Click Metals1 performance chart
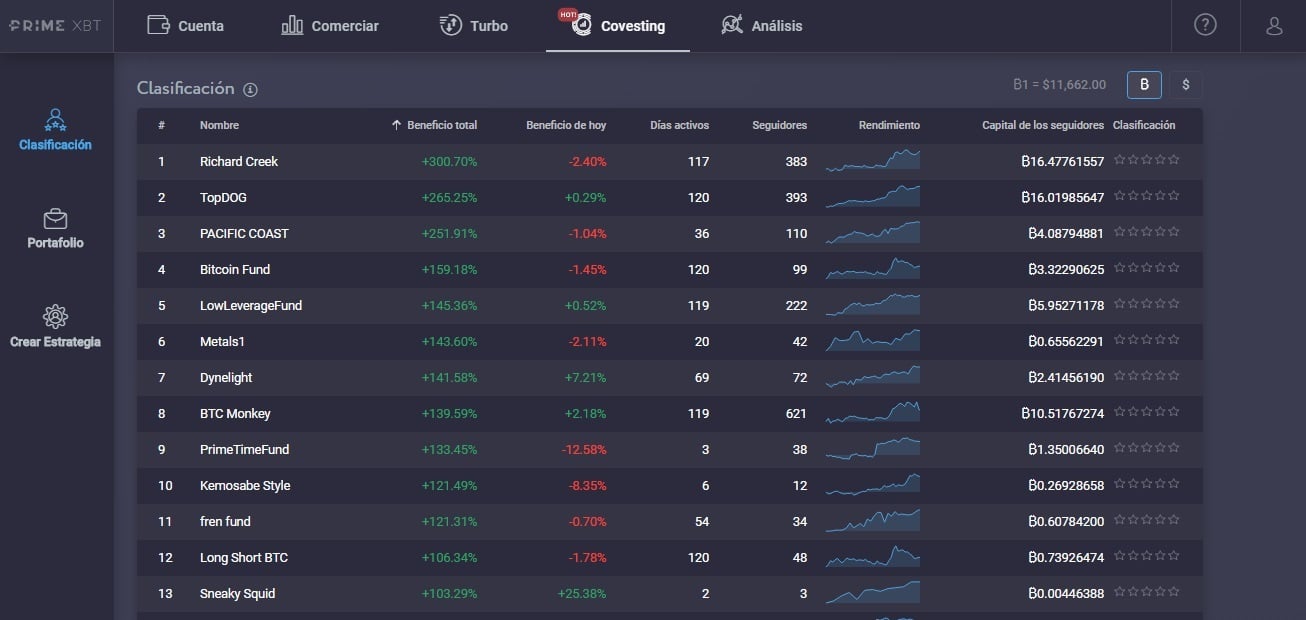Screen dimensions: 1306x620 (x=872, y=340)
